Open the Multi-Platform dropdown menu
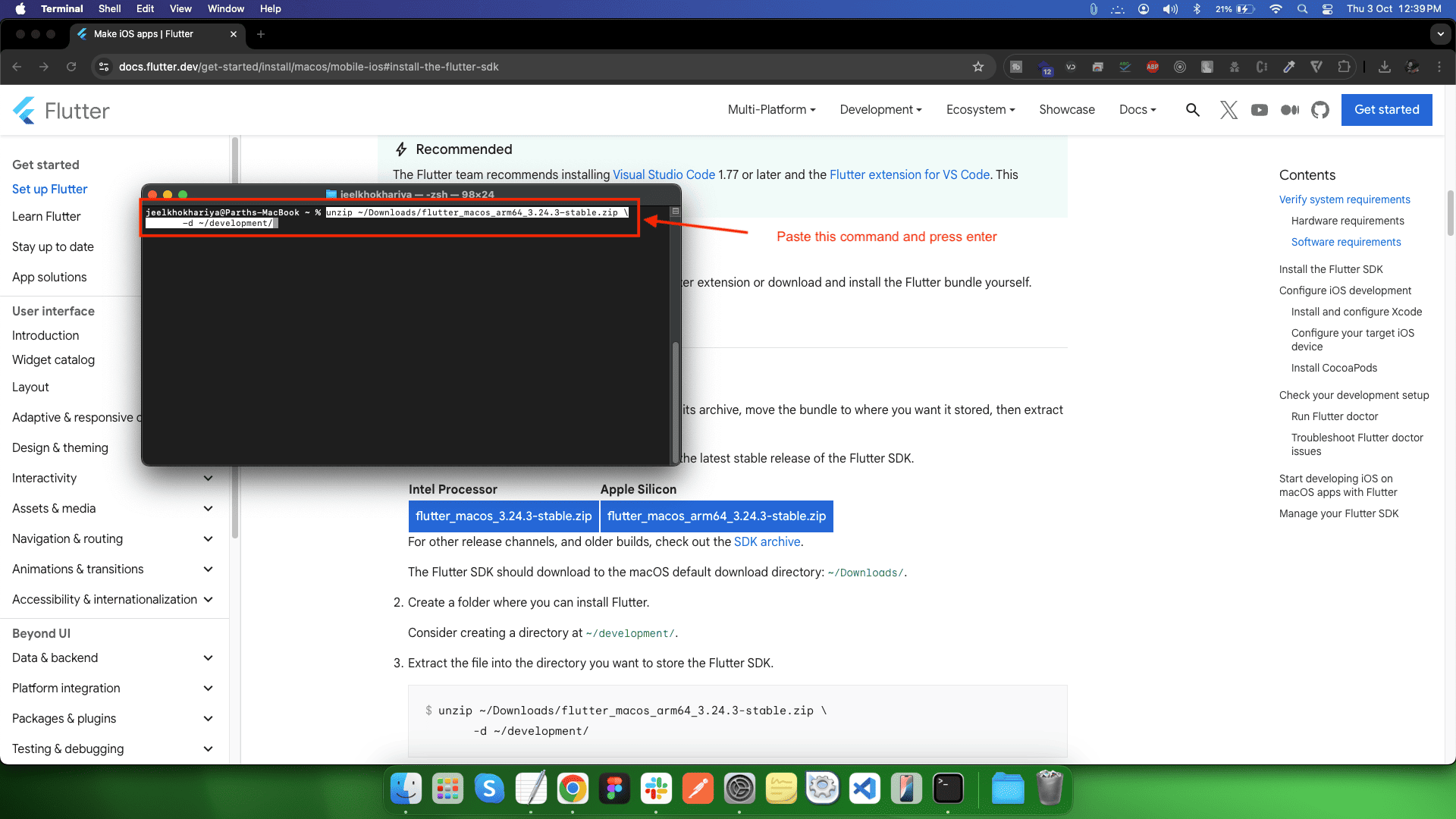The image size is (1456, 819). [x=771, y=110]
